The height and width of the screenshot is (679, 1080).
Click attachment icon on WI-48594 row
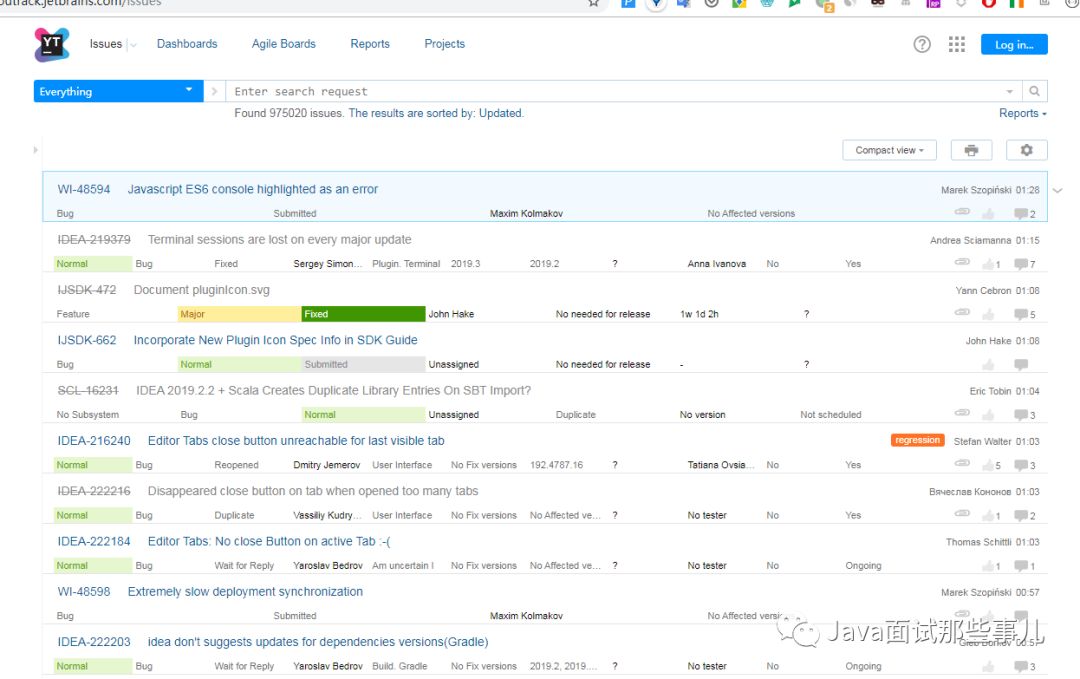[962, 212]
